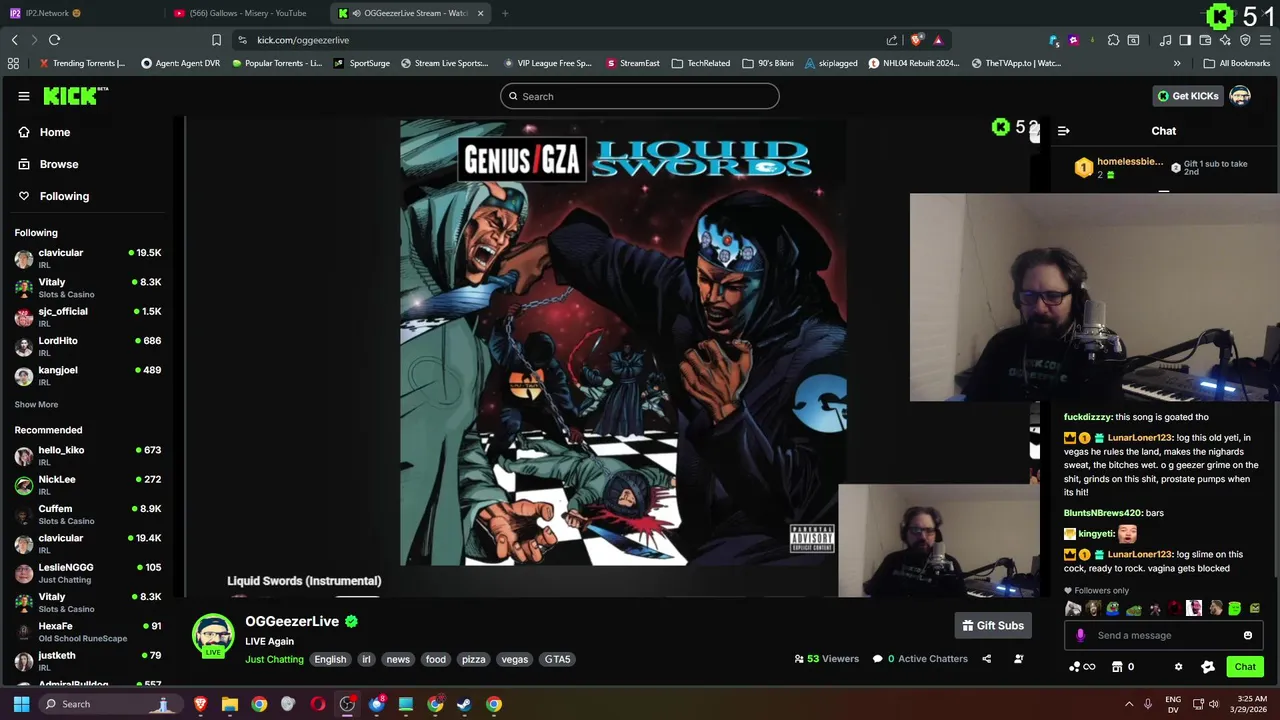Open the emoji picker in message box
This screenshot has height=720, width=1280.
[1247, 635]
